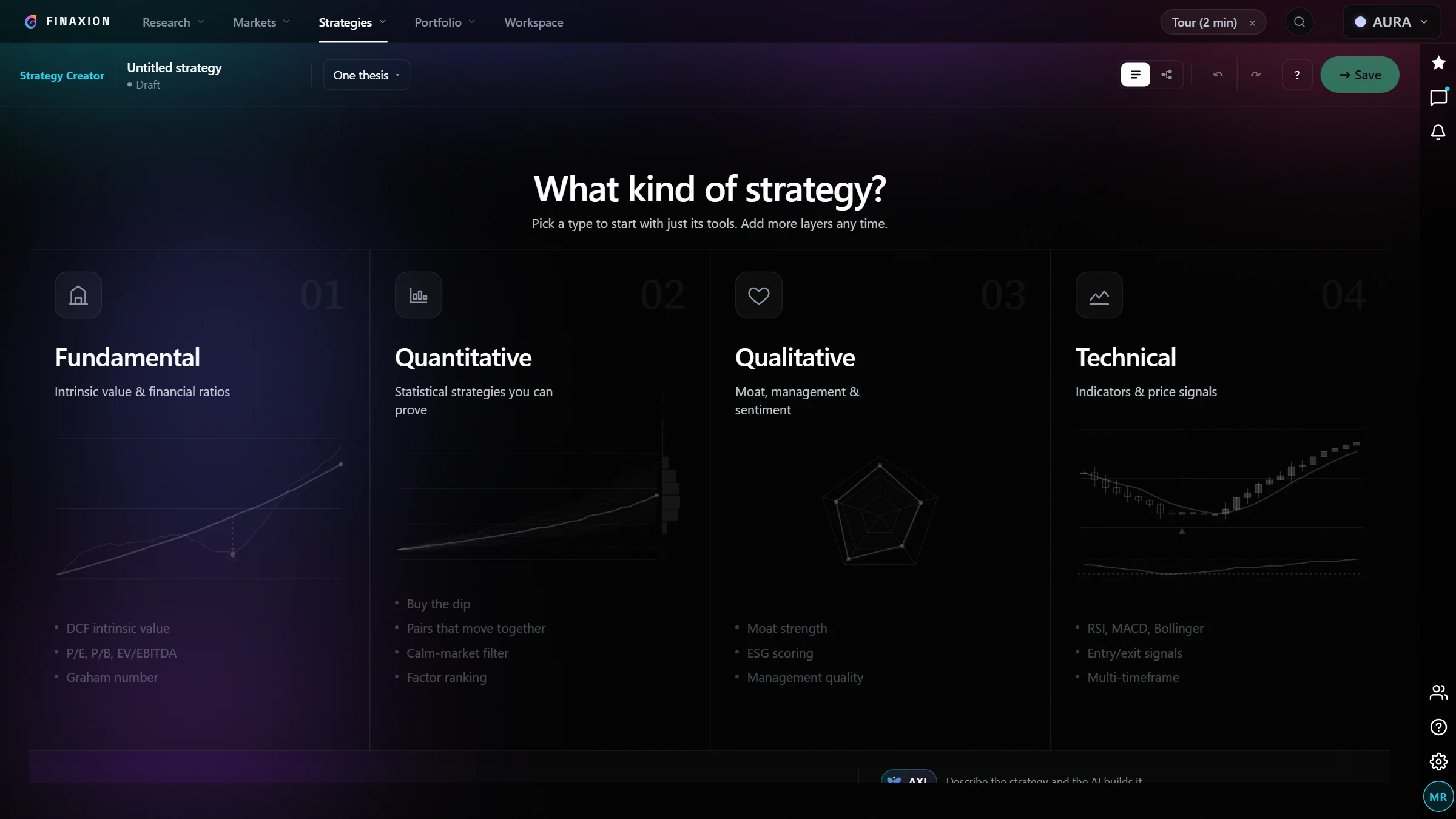Click the "RSI, MACD, Bollinger" bullet
This screenshot has height=819, width=1456.
tap(1145, 629)
